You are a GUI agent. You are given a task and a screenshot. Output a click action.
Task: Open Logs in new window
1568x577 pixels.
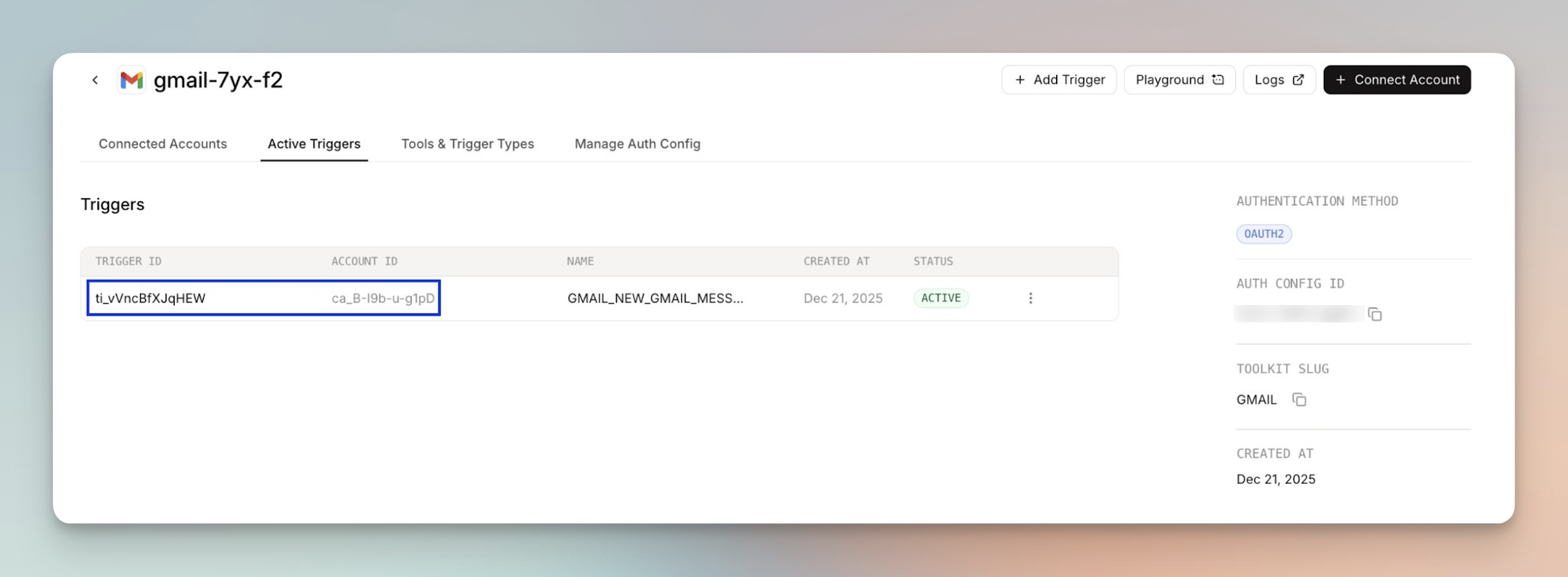1279,80
